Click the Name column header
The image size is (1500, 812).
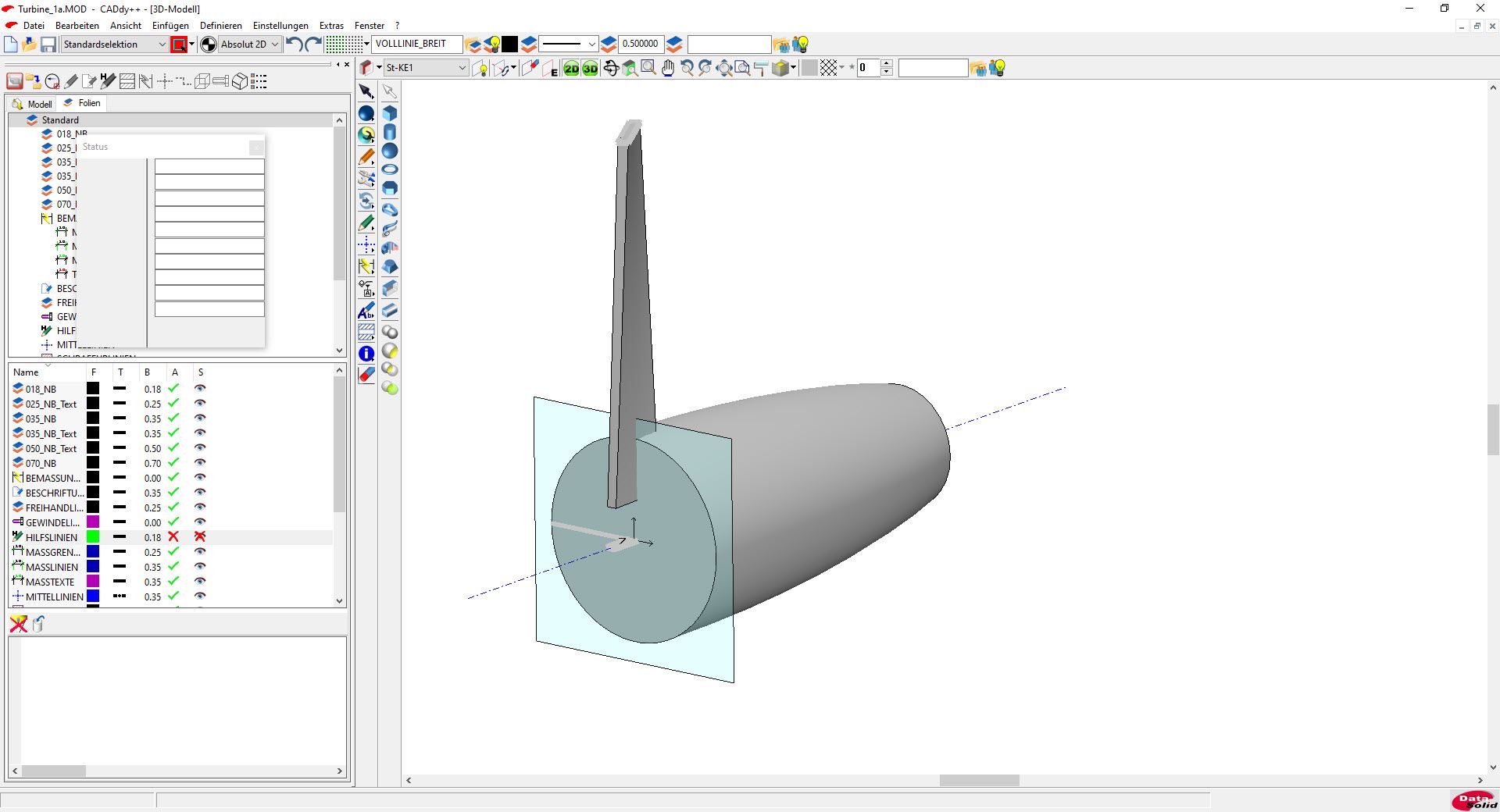pyautogui.click(x=26, y=372)
